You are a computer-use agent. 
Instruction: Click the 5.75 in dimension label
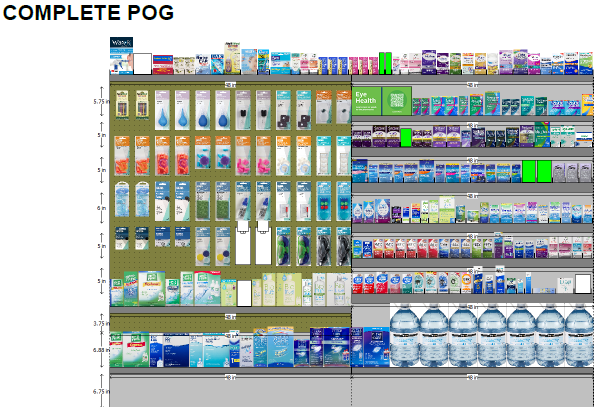[x=101, y=102]
